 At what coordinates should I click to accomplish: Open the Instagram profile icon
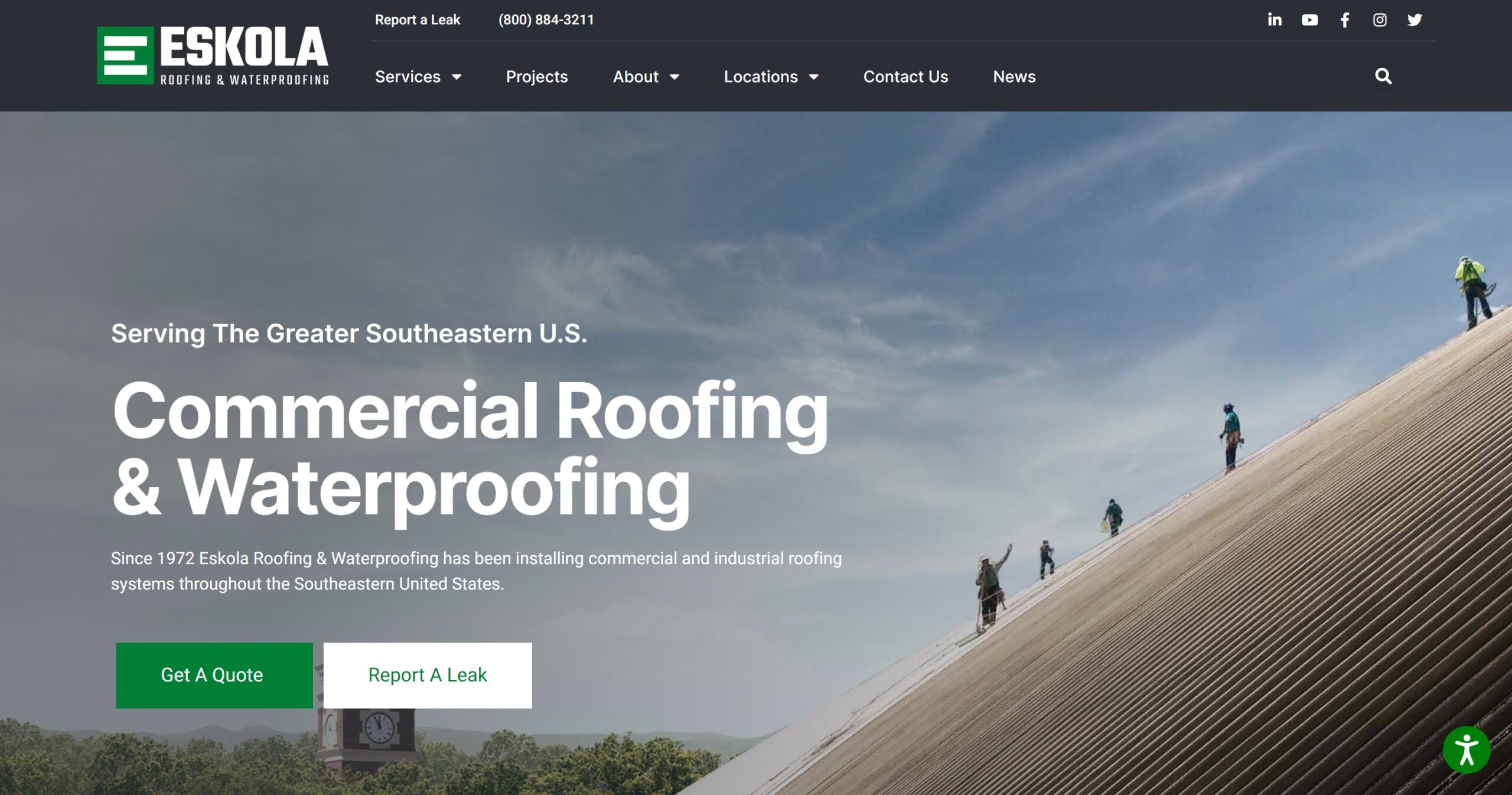click(x=1380, y=20)
